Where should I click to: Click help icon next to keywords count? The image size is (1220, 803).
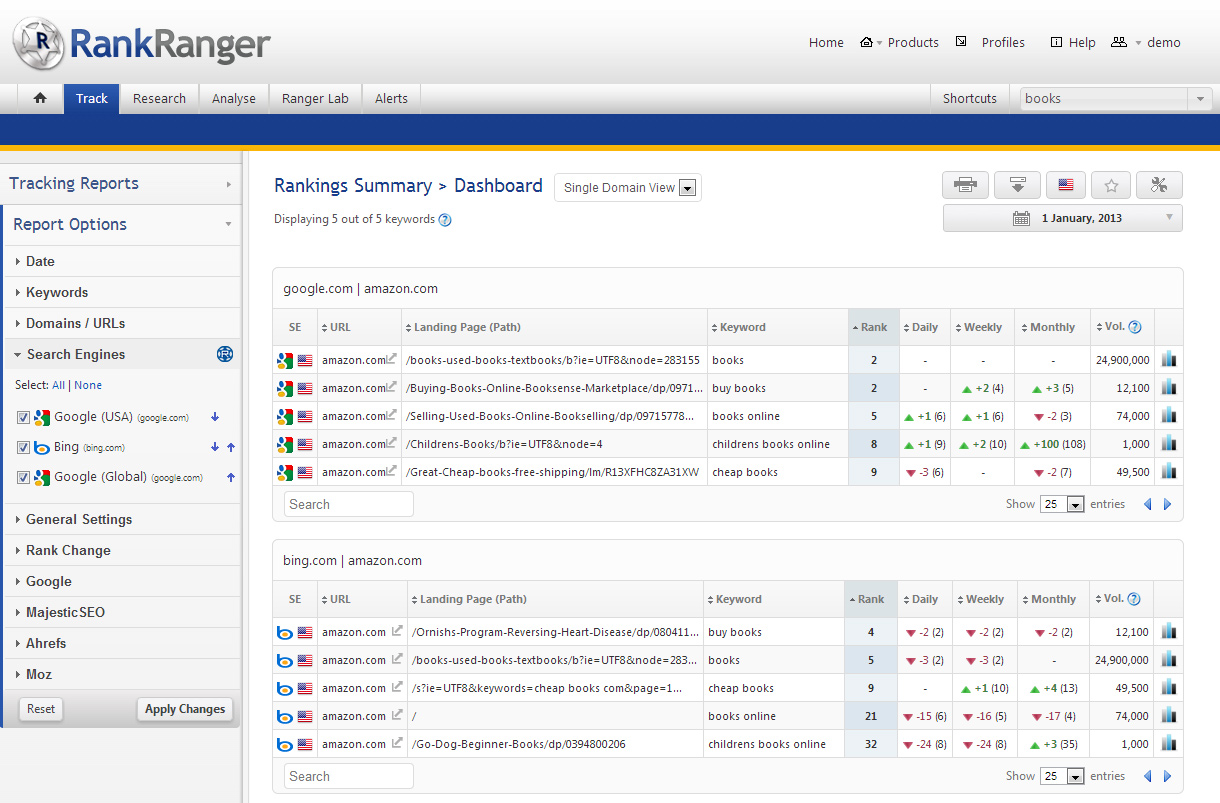click(x=445, y=220)
